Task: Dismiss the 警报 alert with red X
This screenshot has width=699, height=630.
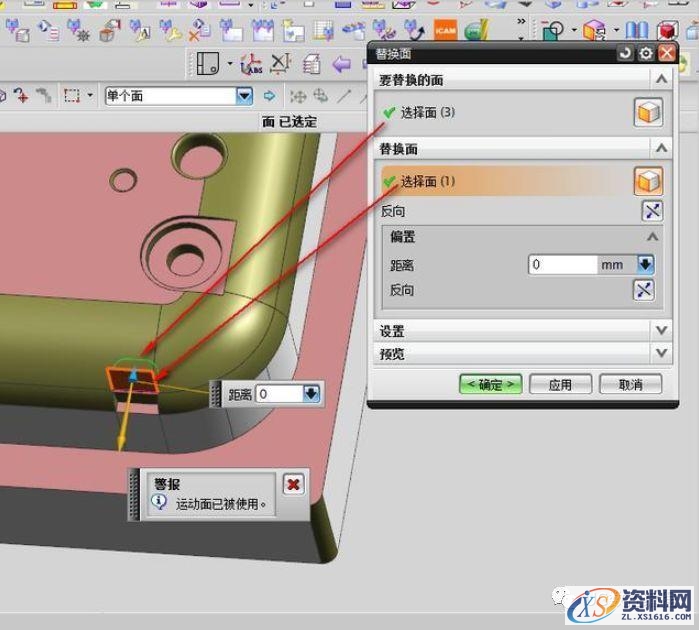Action: pos(293,484)
